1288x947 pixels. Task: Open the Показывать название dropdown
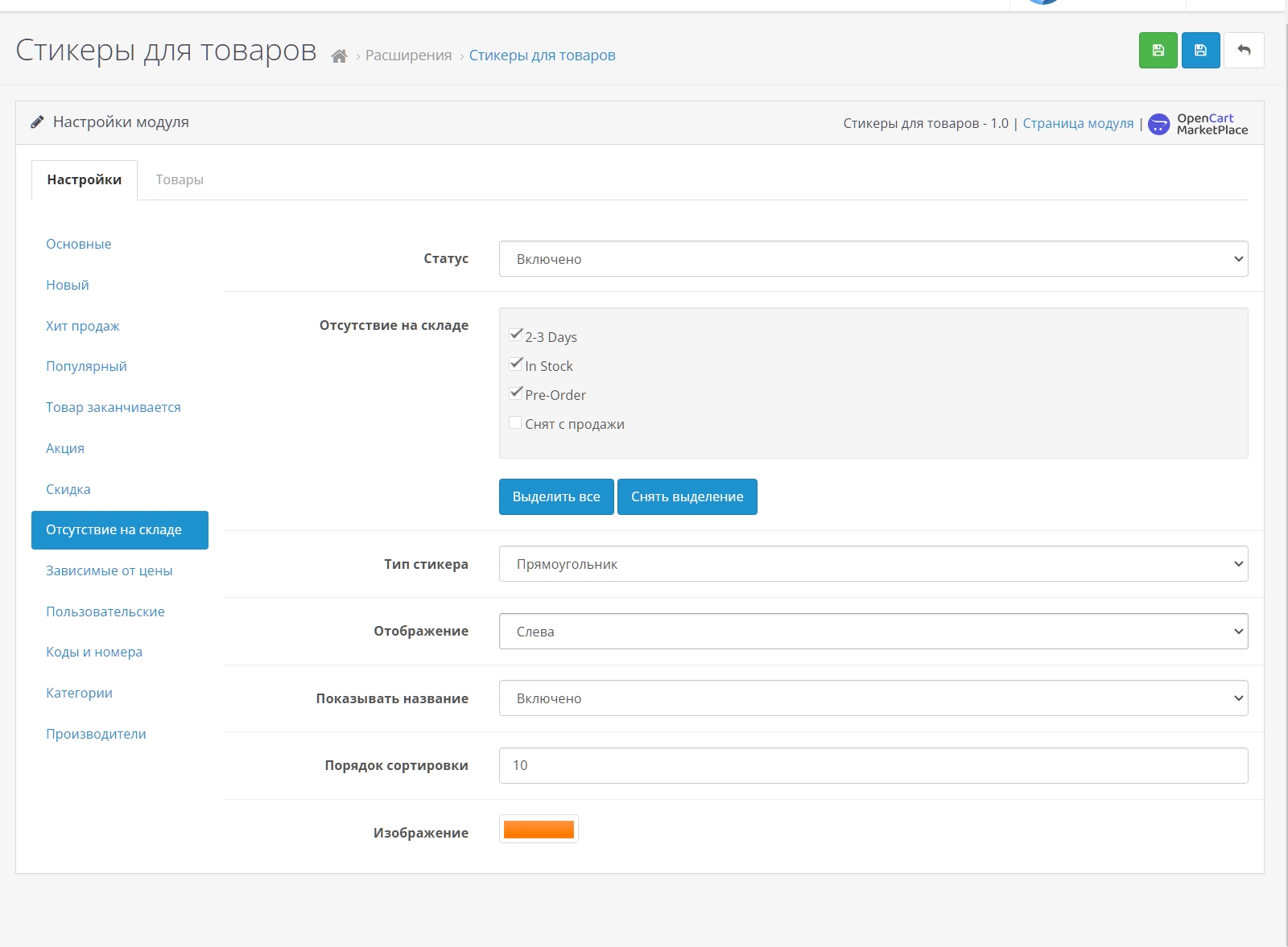(x=873, y=698)
